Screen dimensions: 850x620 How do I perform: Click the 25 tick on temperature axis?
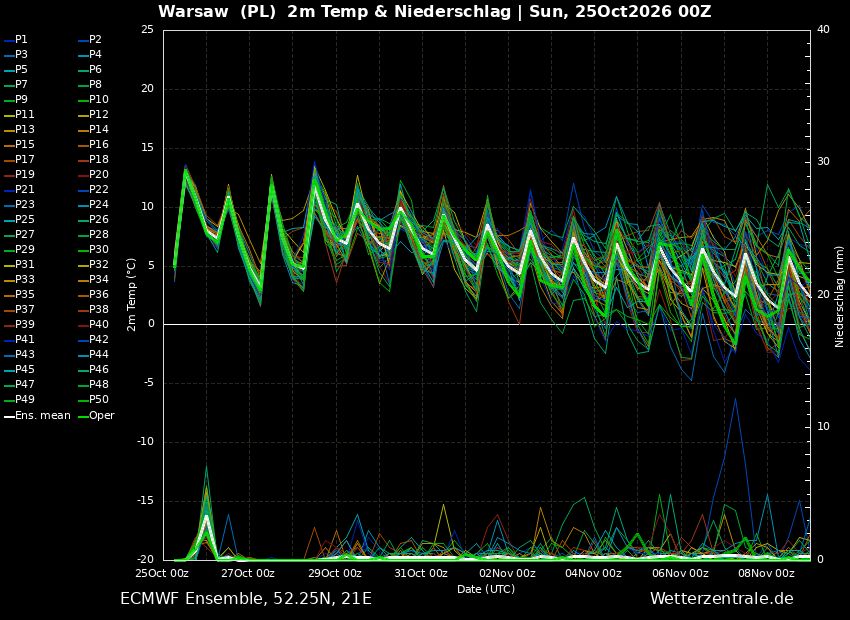(147, 30)
